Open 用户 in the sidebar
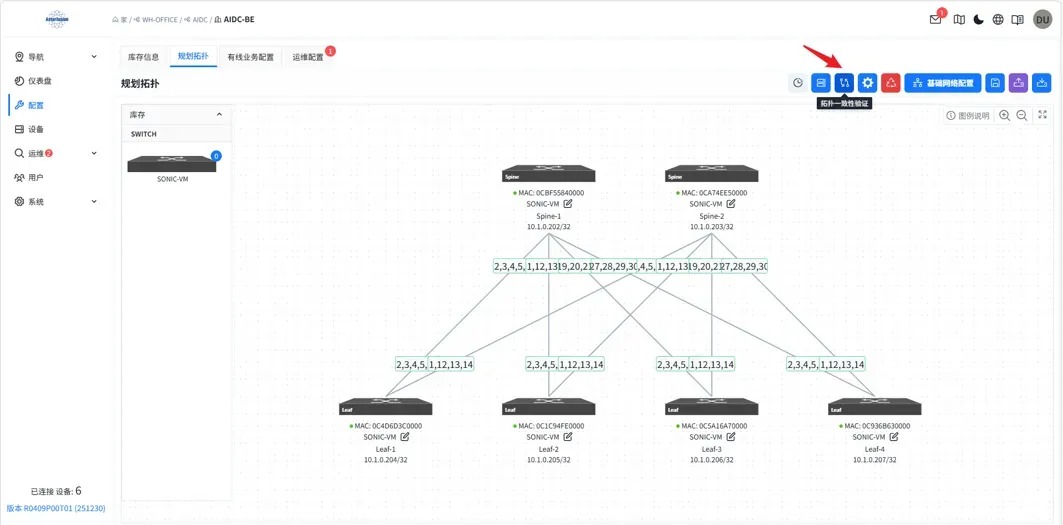 coord(36,178)
